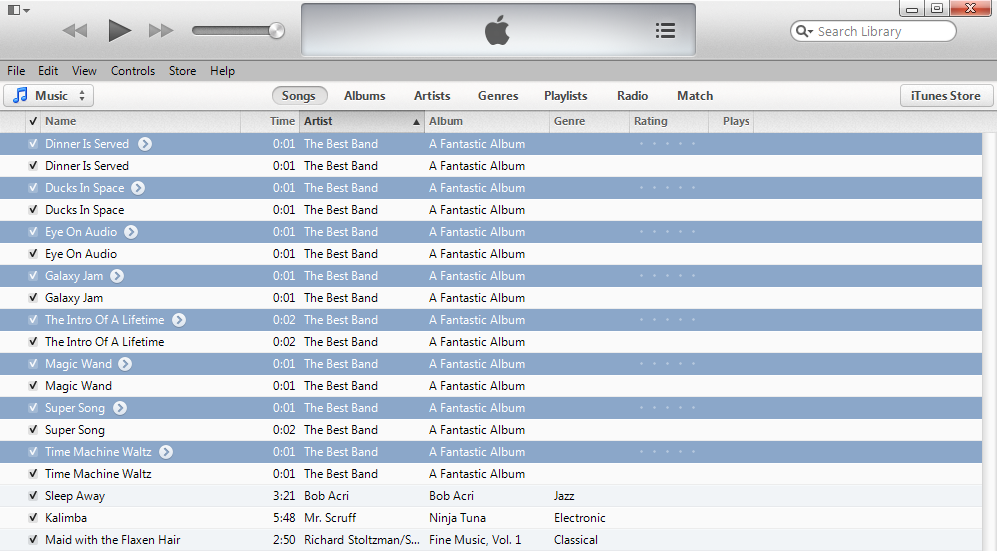Switch to the Artists tab
This screenshot has height=551, width=997.
(432, 95)
